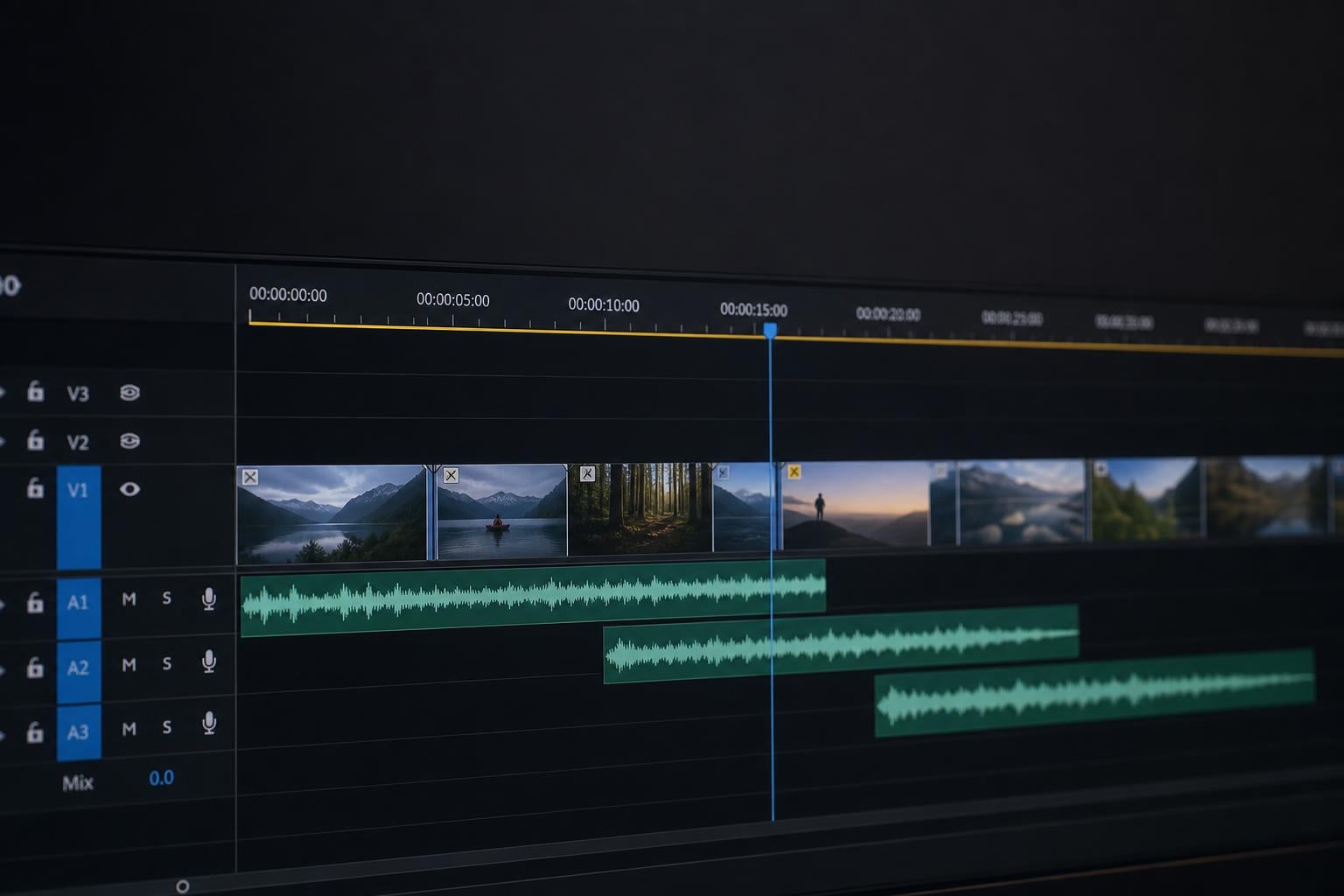Hide track V2 with its eye icon
Image resolution: width=1344 pixels, height=896 pixels.
pyautogui.click(x=129, y=440)
